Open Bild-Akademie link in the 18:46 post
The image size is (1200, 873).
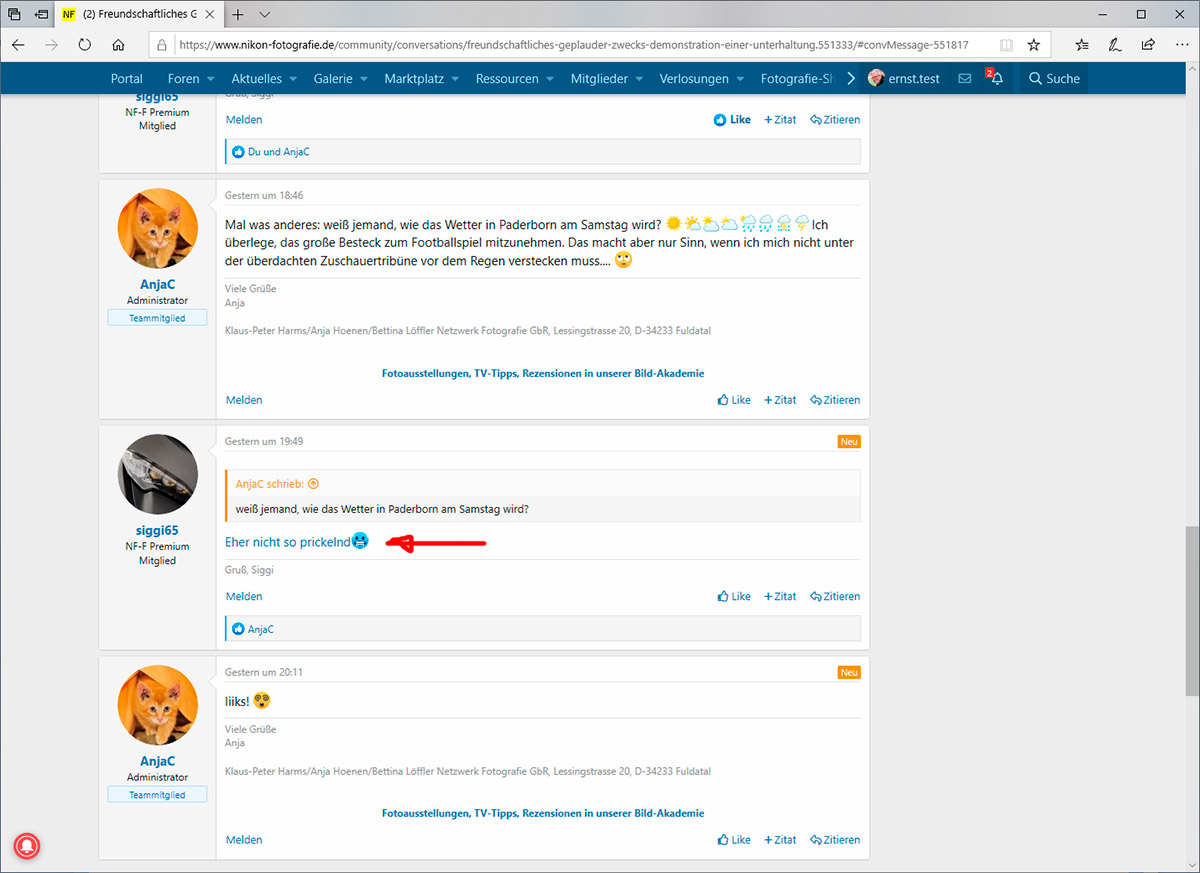543,373
